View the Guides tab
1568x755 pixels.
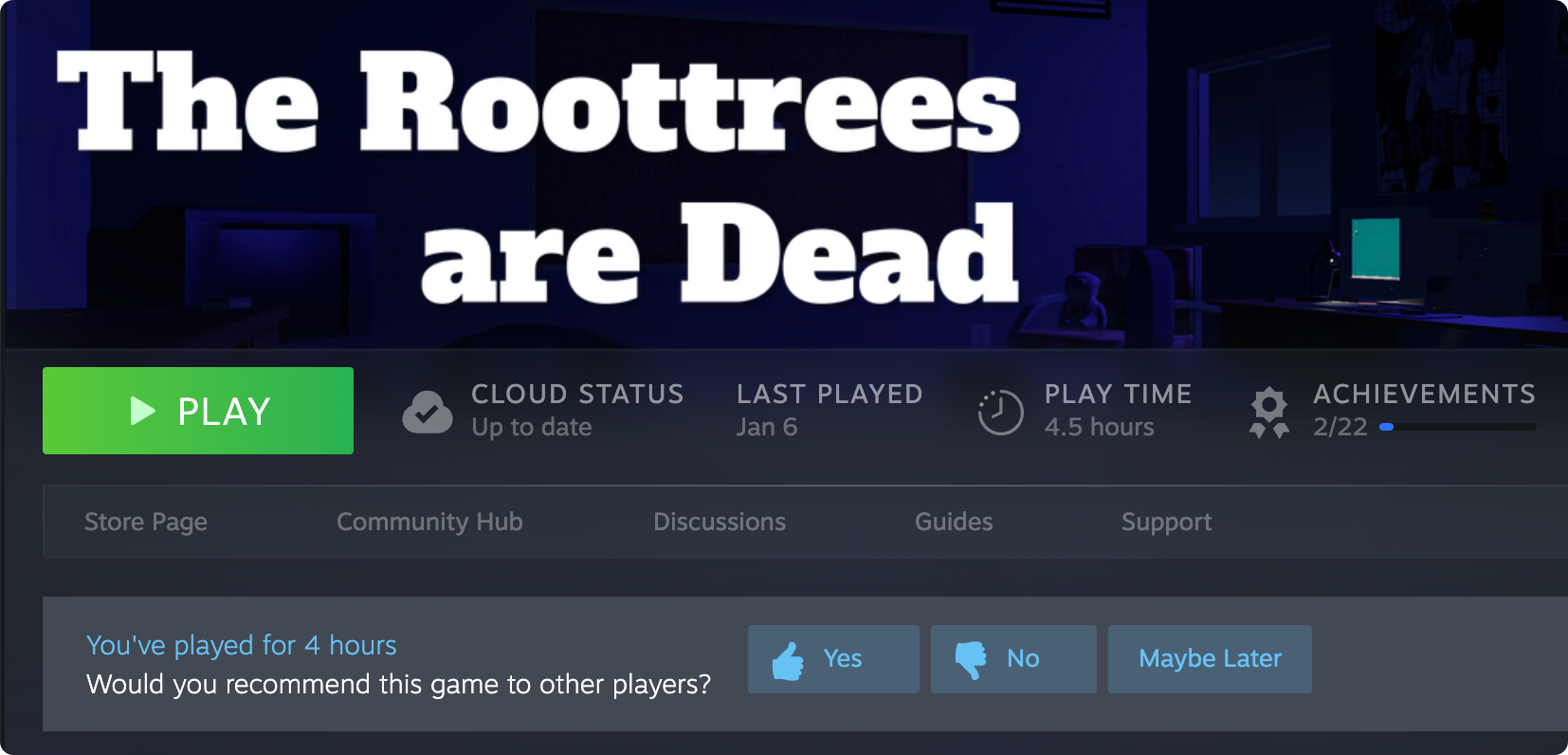(x=954, y=522)
